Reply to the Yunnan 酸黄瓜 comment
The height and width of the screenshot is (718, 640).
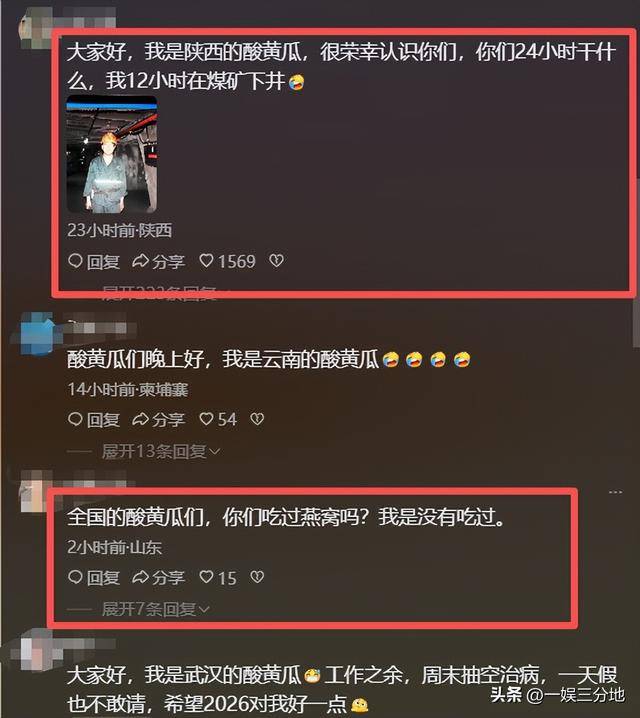[x=94, y=419]
